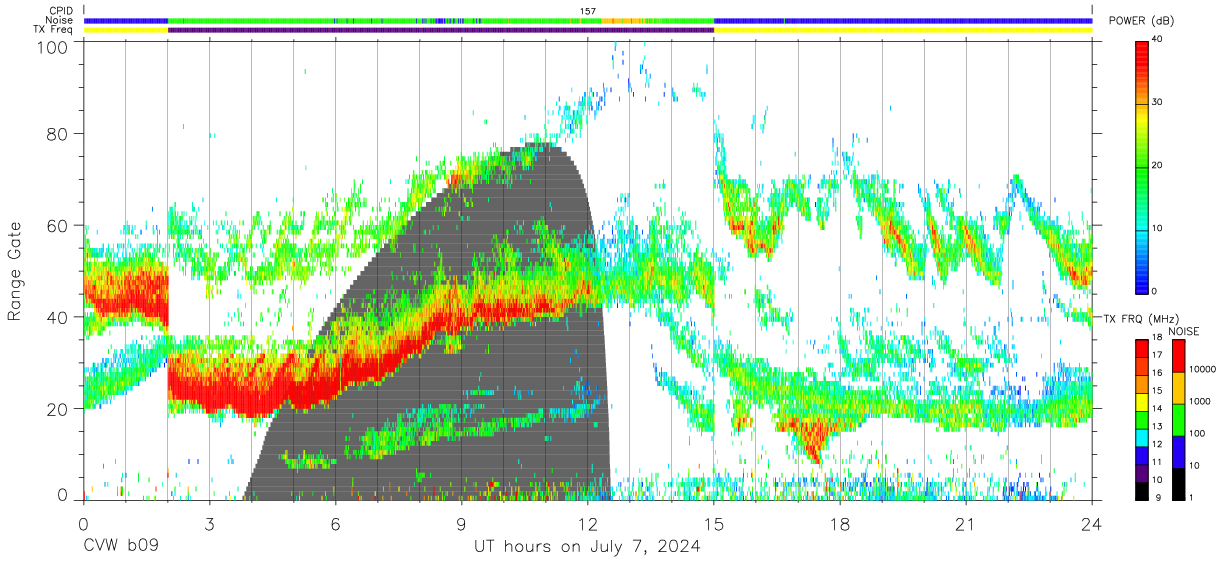Click the TX FRQ legend tick label 11
The height and width of the screenshot is (567, 1228).
coord(1159,462)
